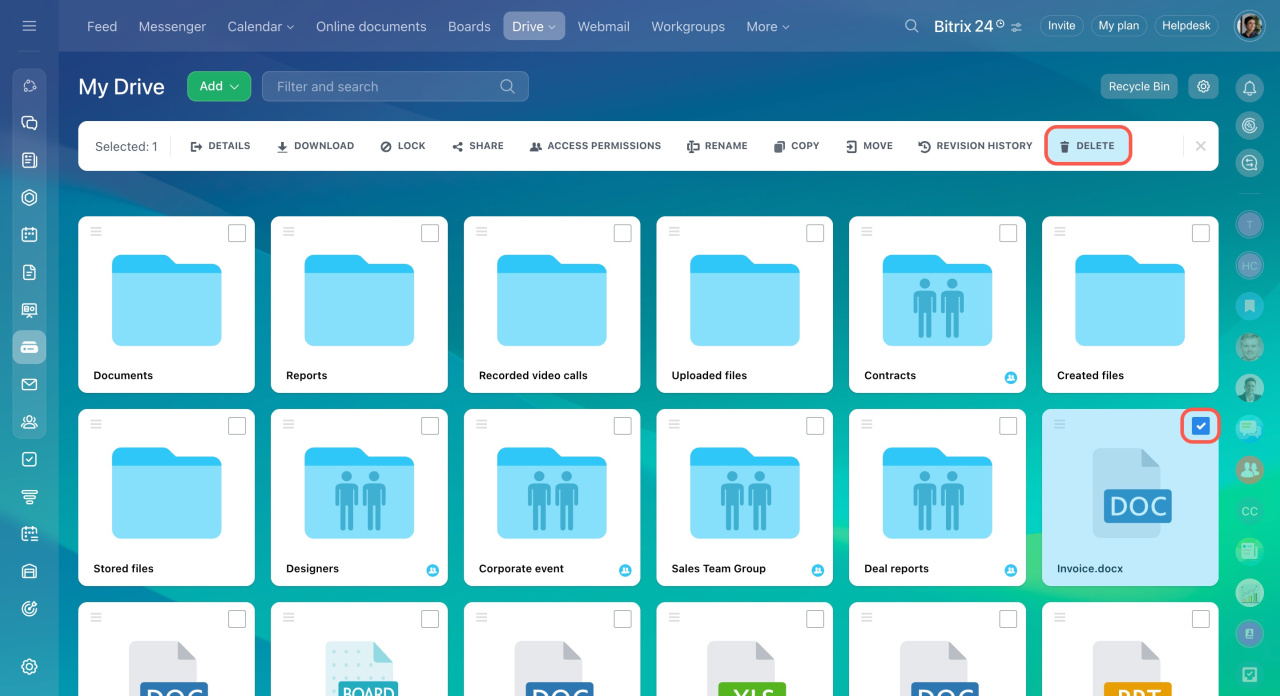Click the Invite button
This screenshot has height=696, width=1280.
1062,26
